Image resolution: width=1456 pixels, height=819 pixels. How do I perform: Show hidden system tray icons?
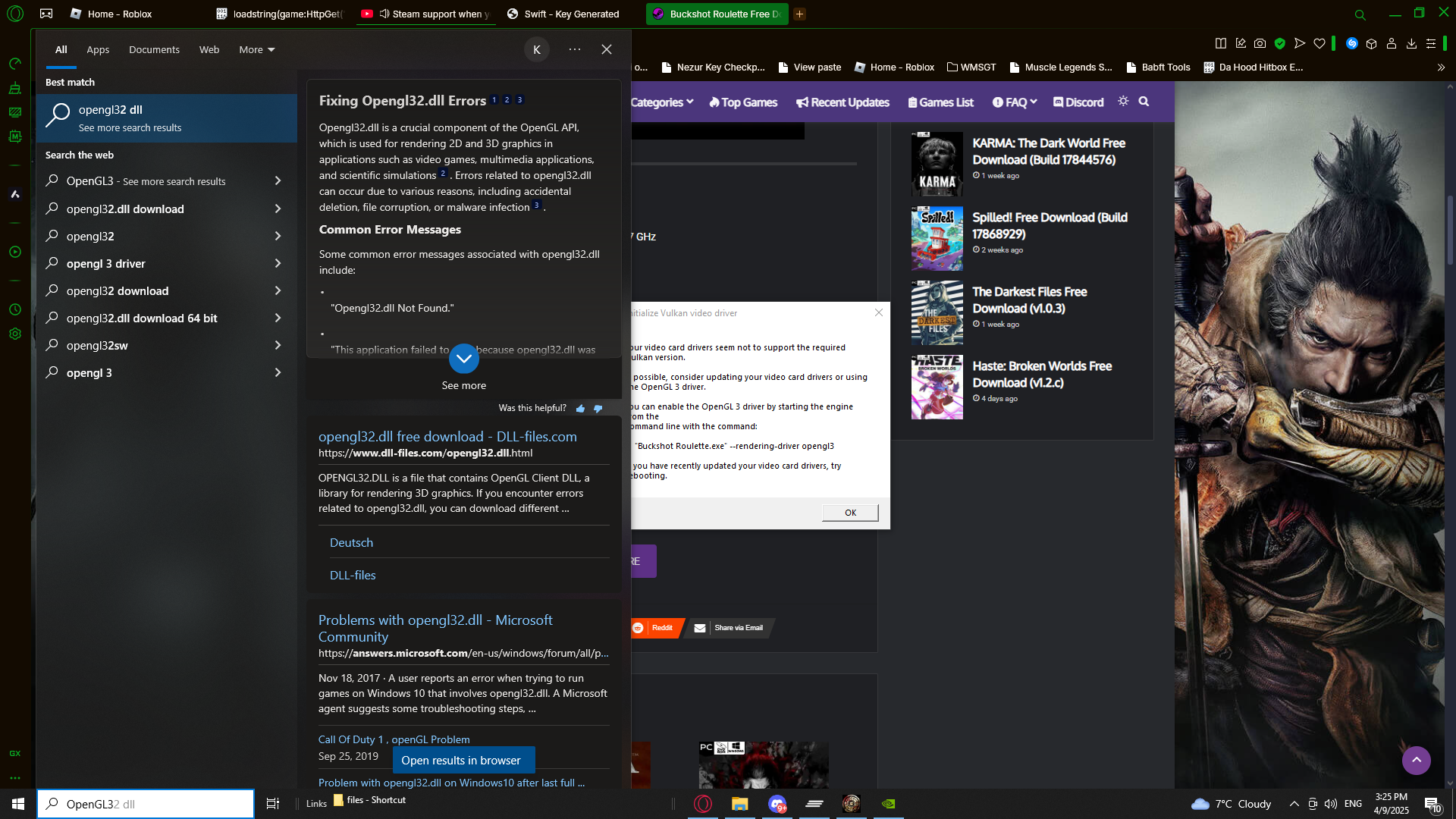coord(1294,804)
